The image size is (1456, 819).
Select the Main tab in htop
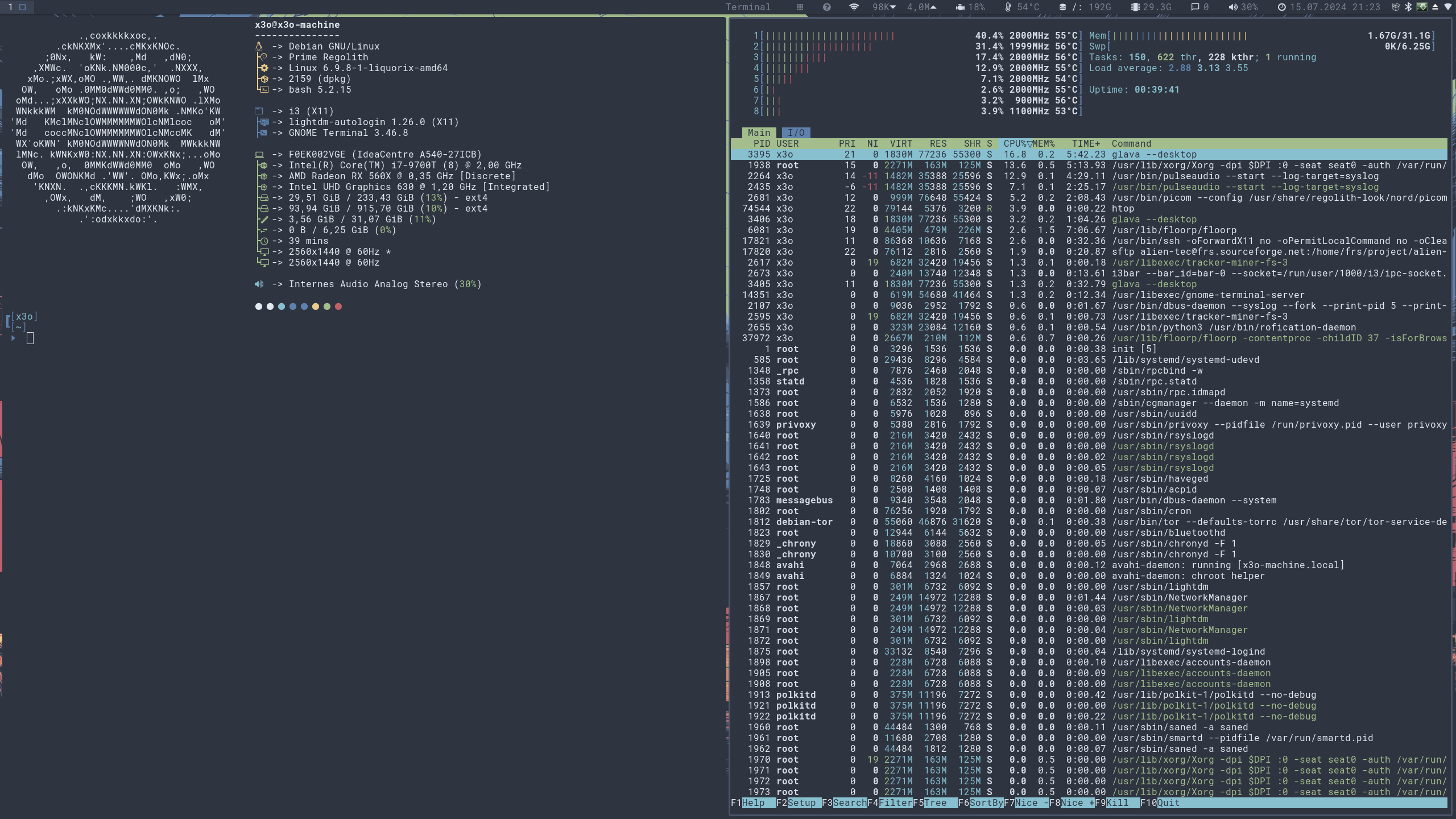tap(759, 133)
